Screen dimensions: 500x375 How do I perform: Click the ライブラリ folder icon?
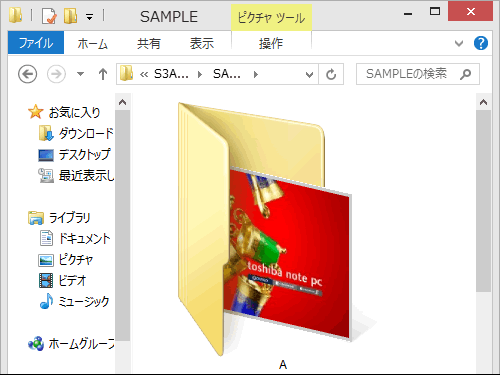(x=36, y=218)
